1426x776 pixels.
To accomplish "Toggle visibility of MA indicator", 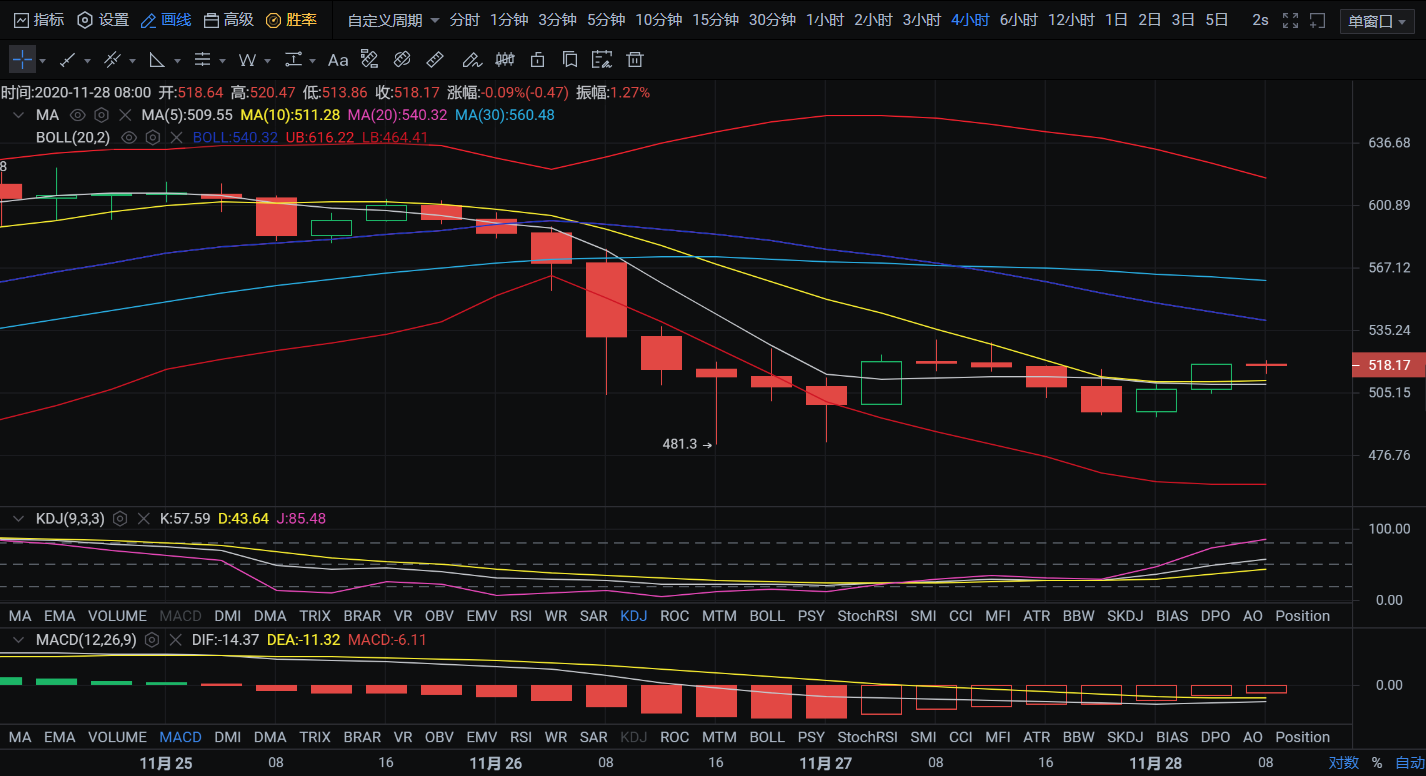I will click(x=78, y=115).
